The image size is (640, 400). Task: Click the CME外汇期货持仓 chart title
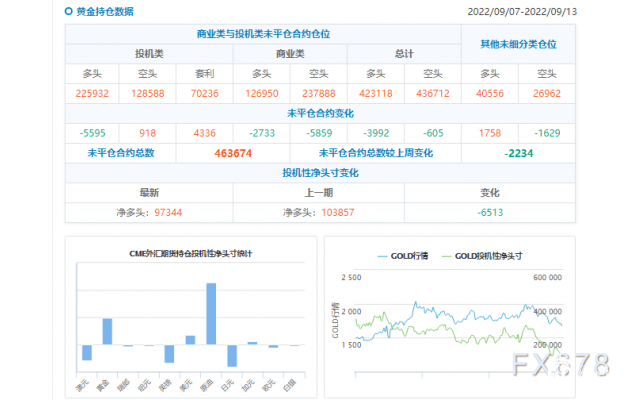click(191, 254)
